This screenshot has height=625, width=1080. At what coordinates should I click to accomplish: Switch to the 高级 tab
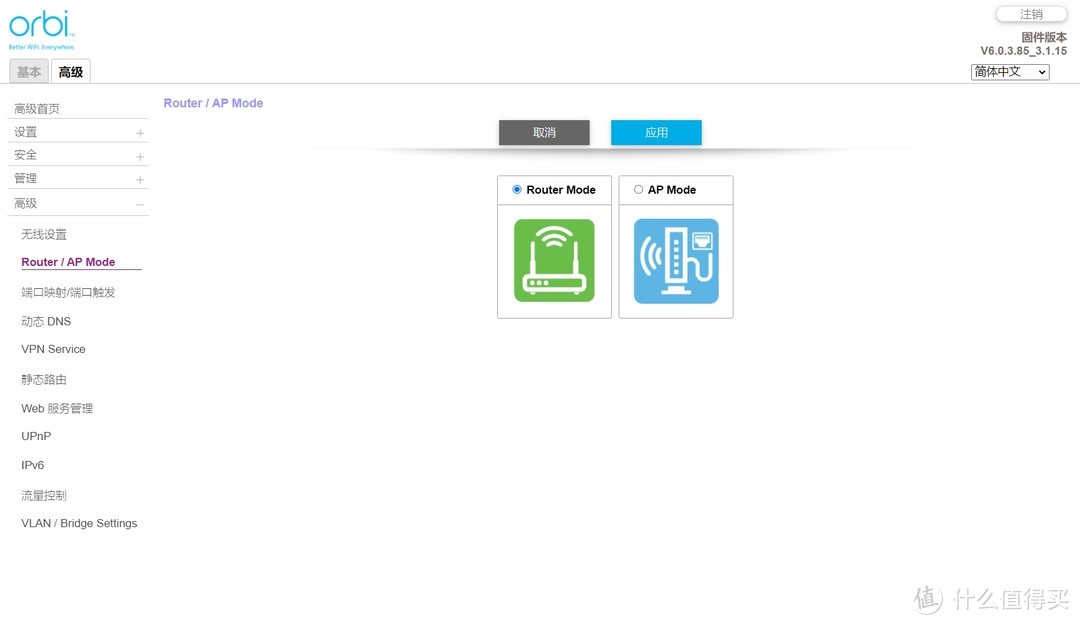click(71, 72)
